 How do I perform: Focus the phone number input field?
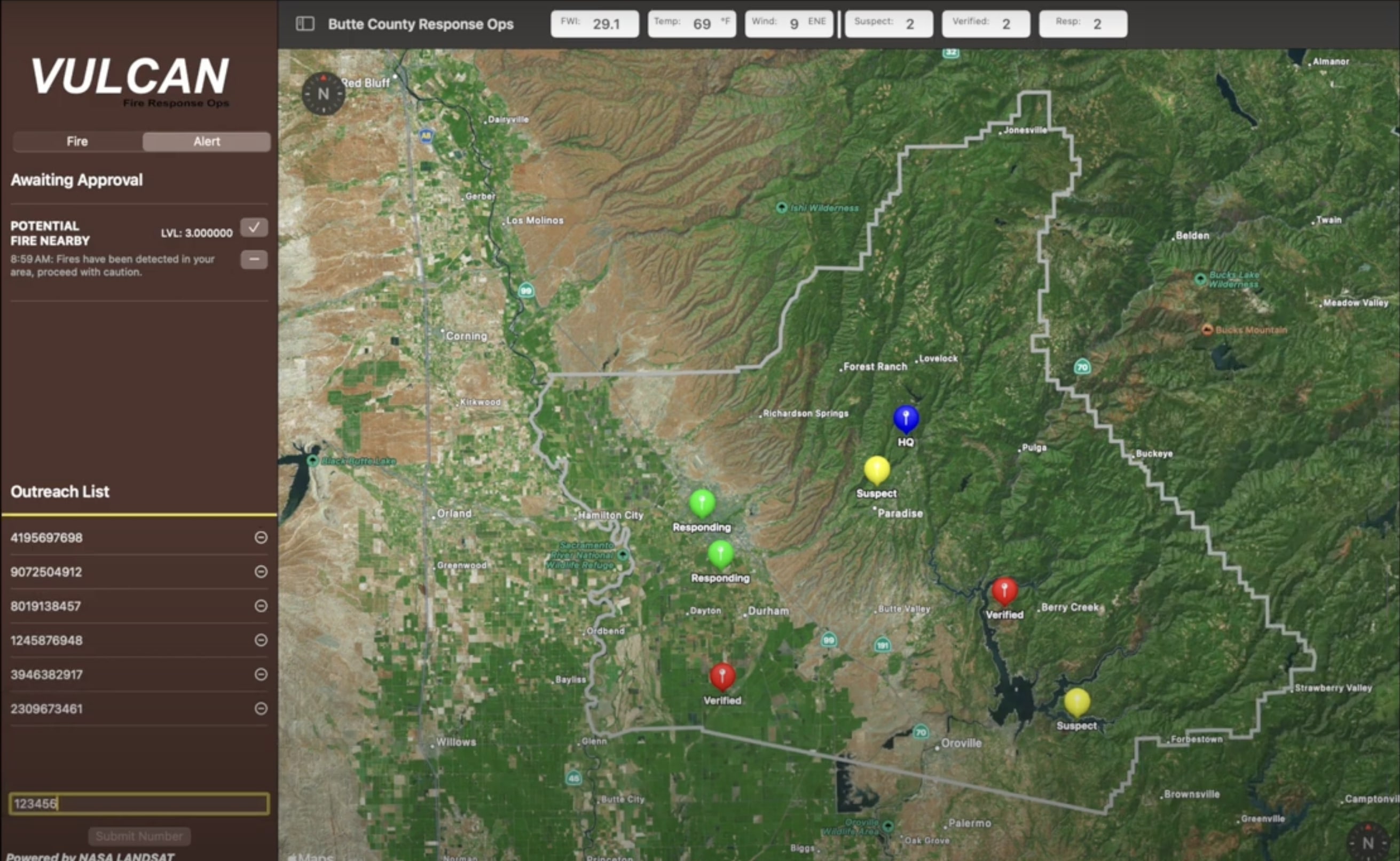pyautogui.click(x=139, y=803)
